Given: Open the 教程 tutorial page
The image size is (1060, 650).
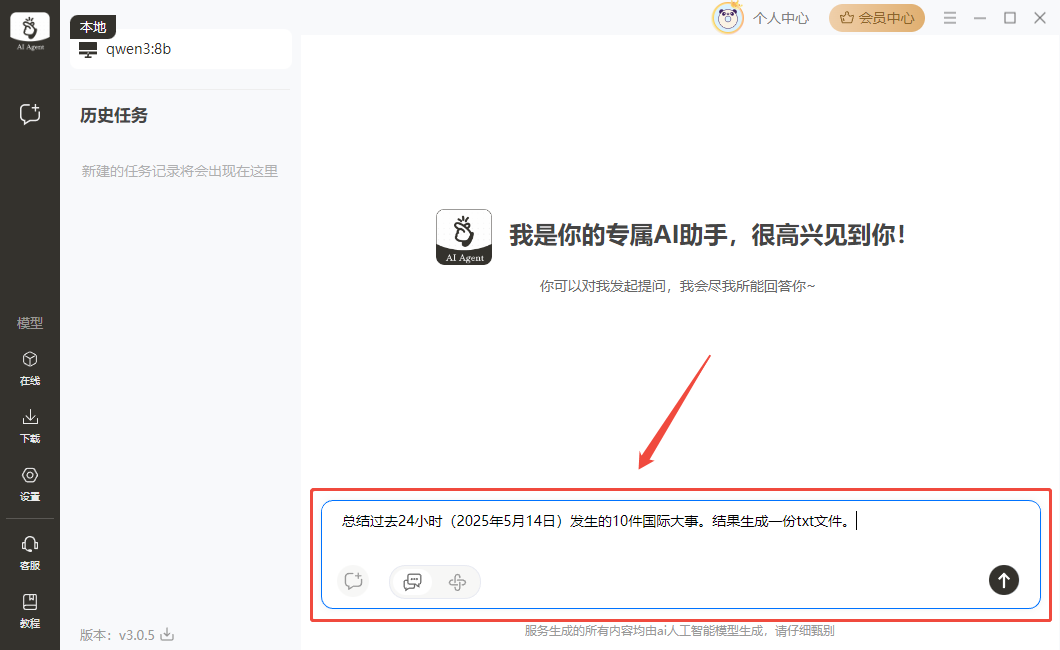Looking at the screenshot, I should [x=30, y=609].
